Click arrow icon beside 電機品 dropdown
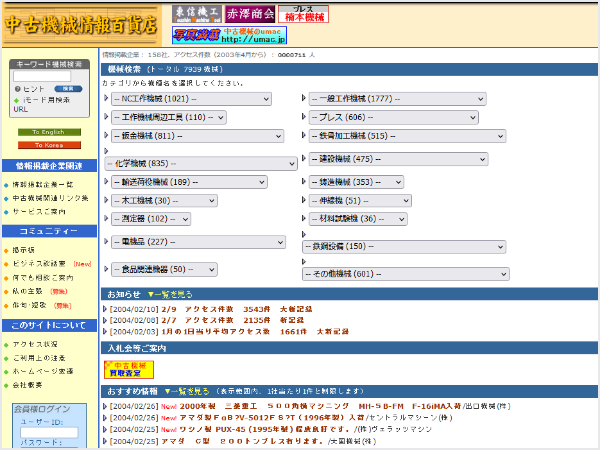The height and width of the screenshot is (450, 600). point(106,241)
